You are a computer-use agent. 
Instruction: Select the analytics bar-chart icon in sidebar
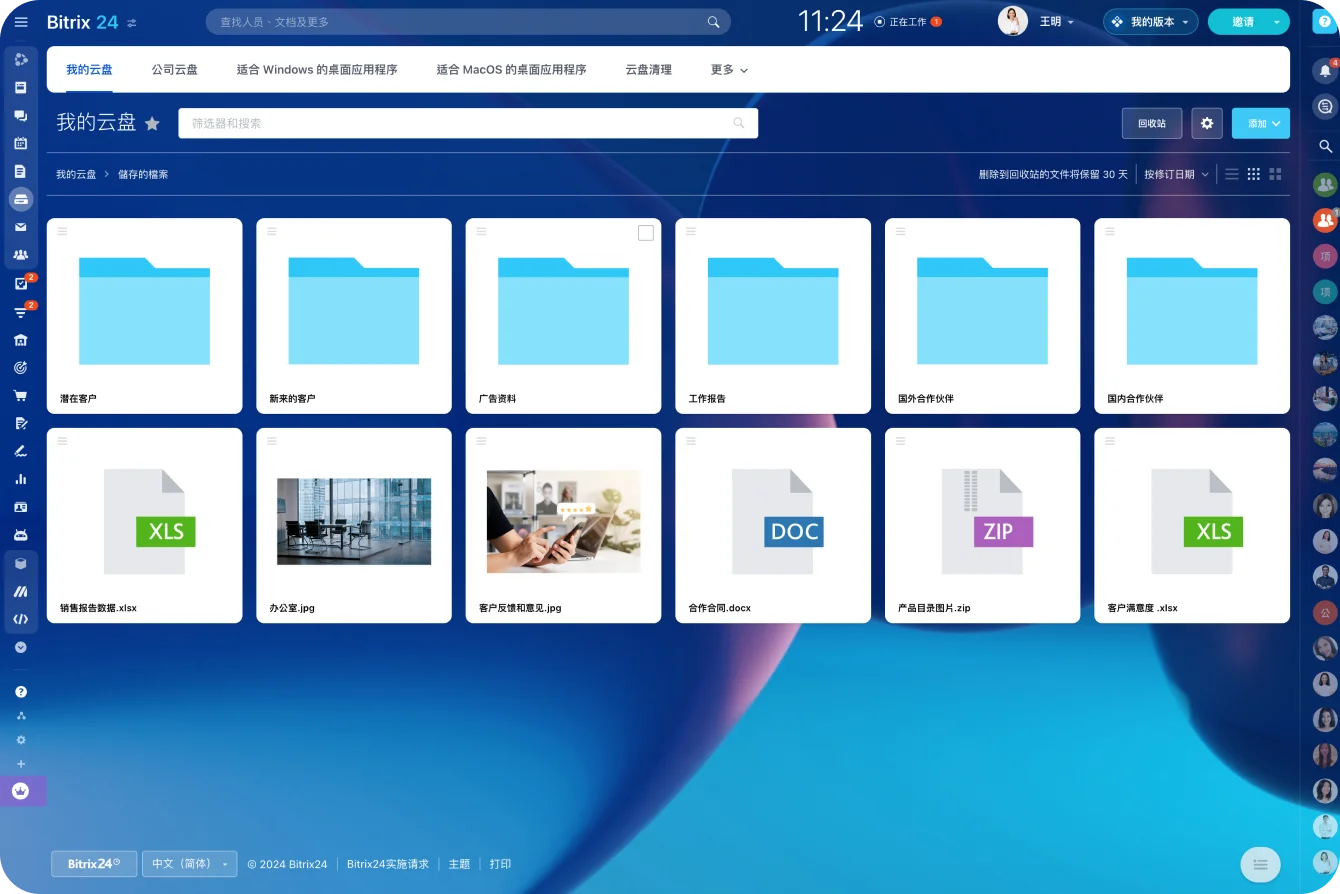[x=21, y=479]
